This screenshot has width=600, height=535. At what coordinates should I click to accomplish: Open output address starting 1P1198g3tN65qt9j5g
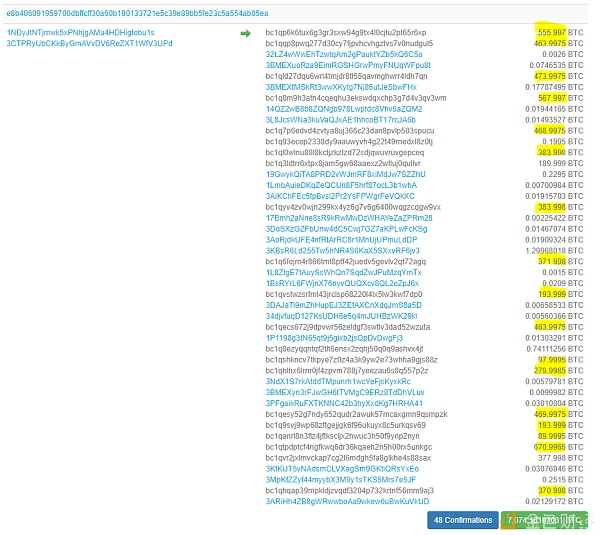tap(334, 338)
